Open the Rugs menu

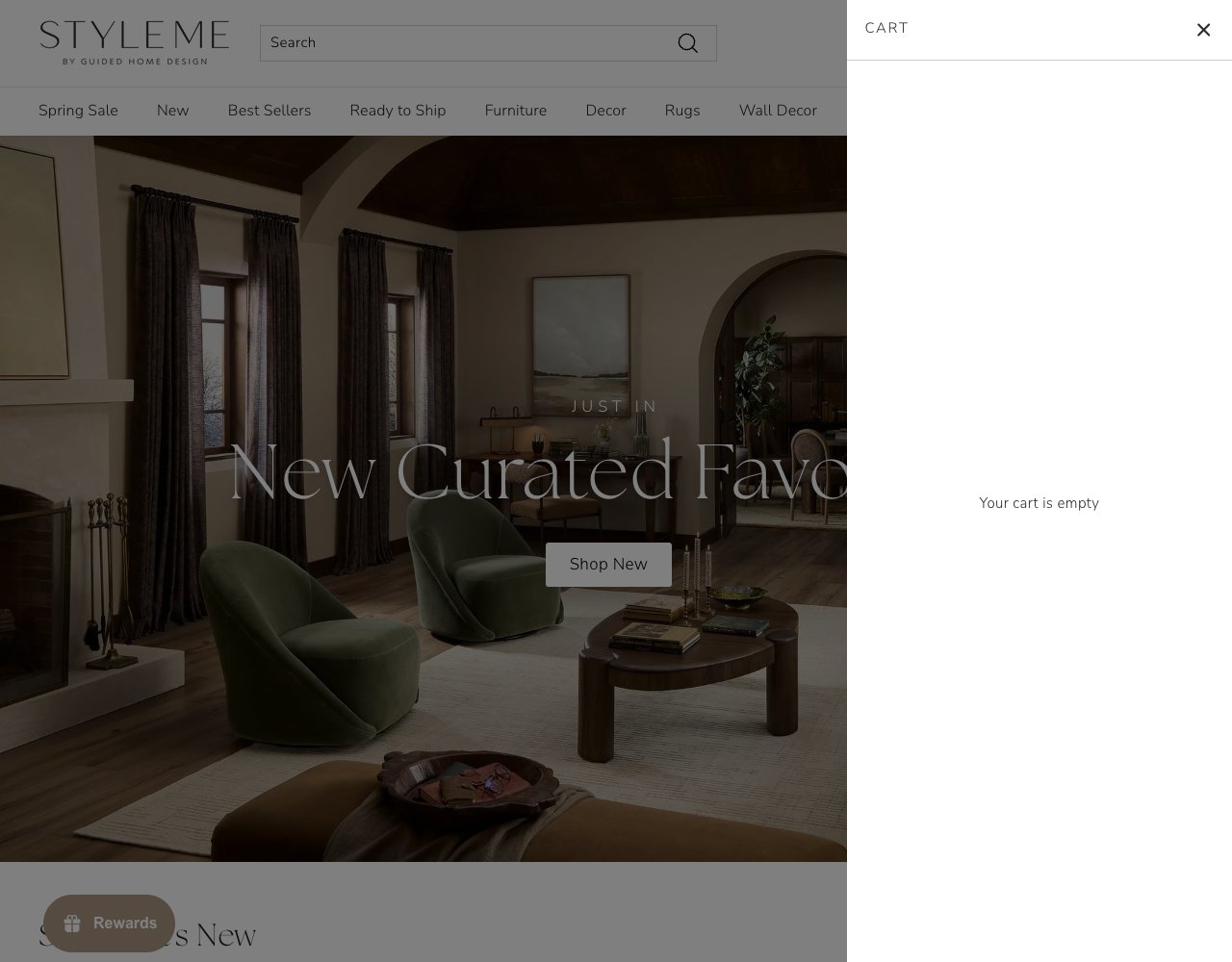(x=682, y=111)
